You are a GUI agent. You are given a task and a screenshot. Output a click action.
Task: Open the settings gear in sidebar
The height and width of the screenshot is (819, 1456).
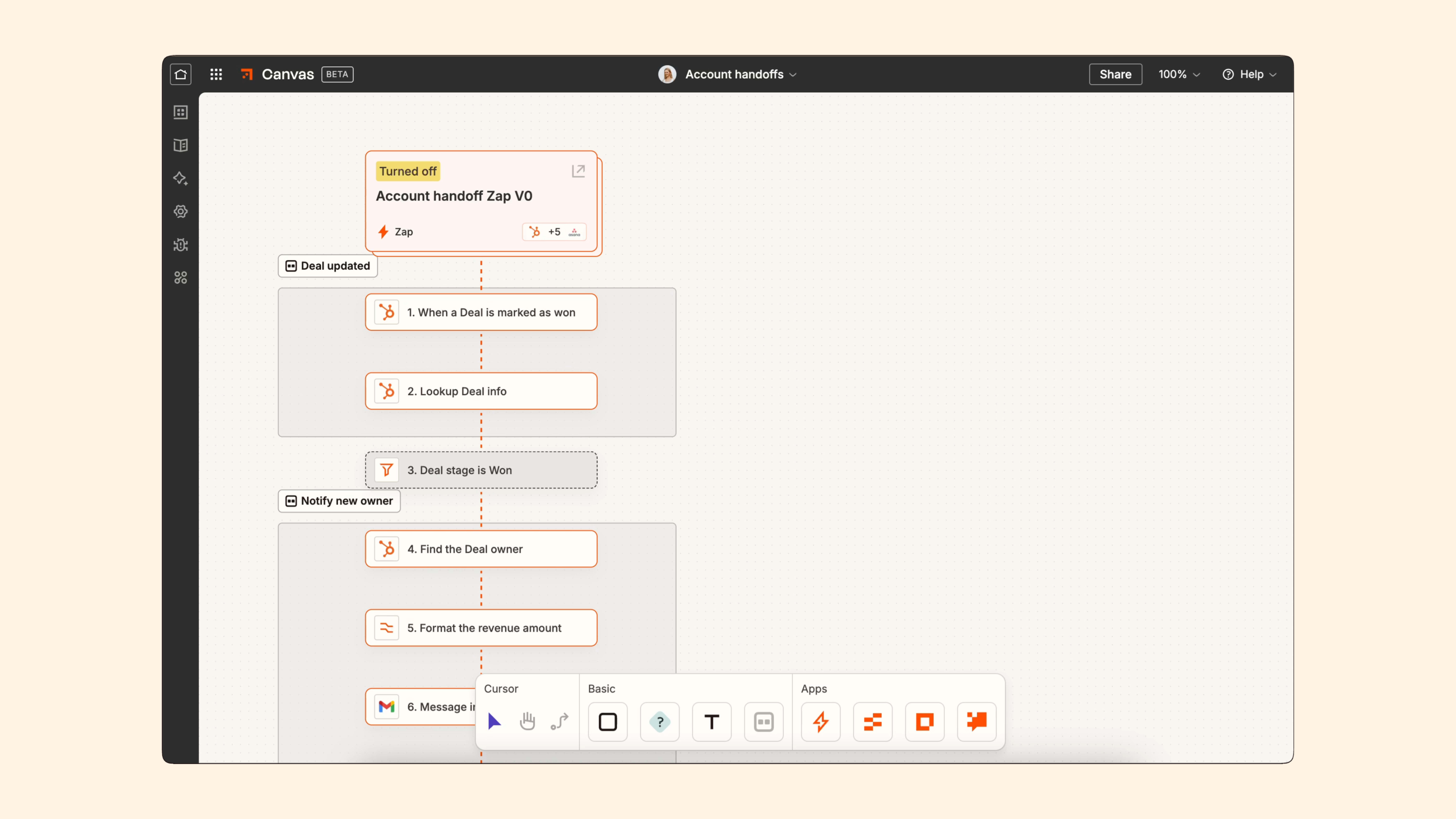(180, 212)
